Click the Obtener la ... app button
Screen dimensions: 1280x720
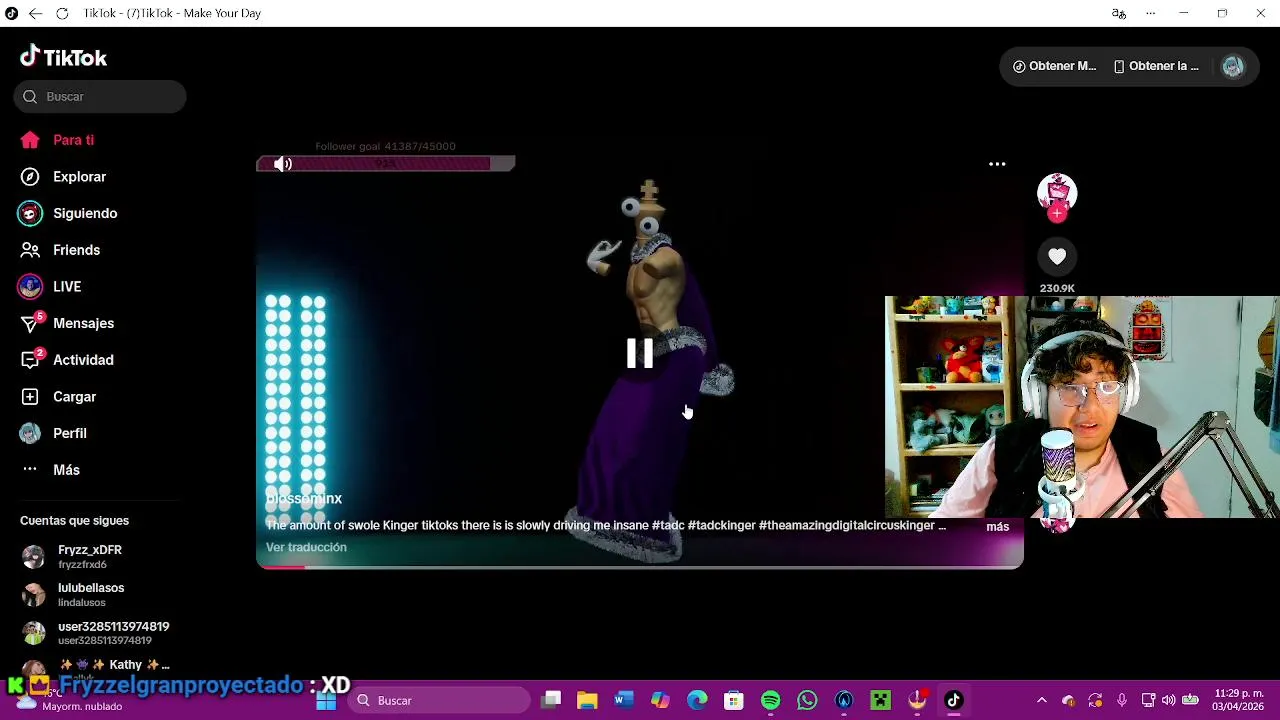click(1156, 66)
